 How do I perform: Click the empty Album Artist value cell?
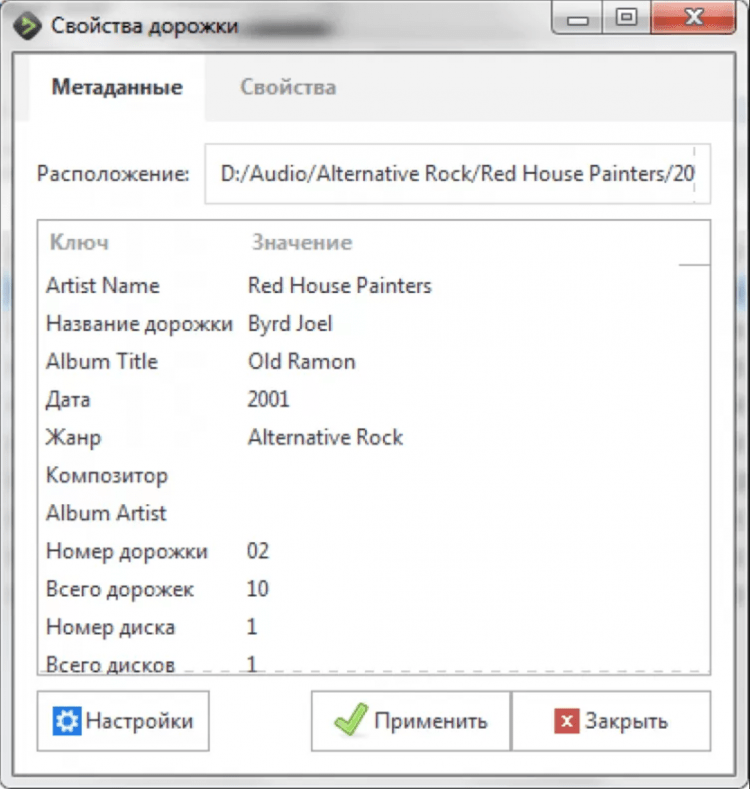tap(400, 513)
